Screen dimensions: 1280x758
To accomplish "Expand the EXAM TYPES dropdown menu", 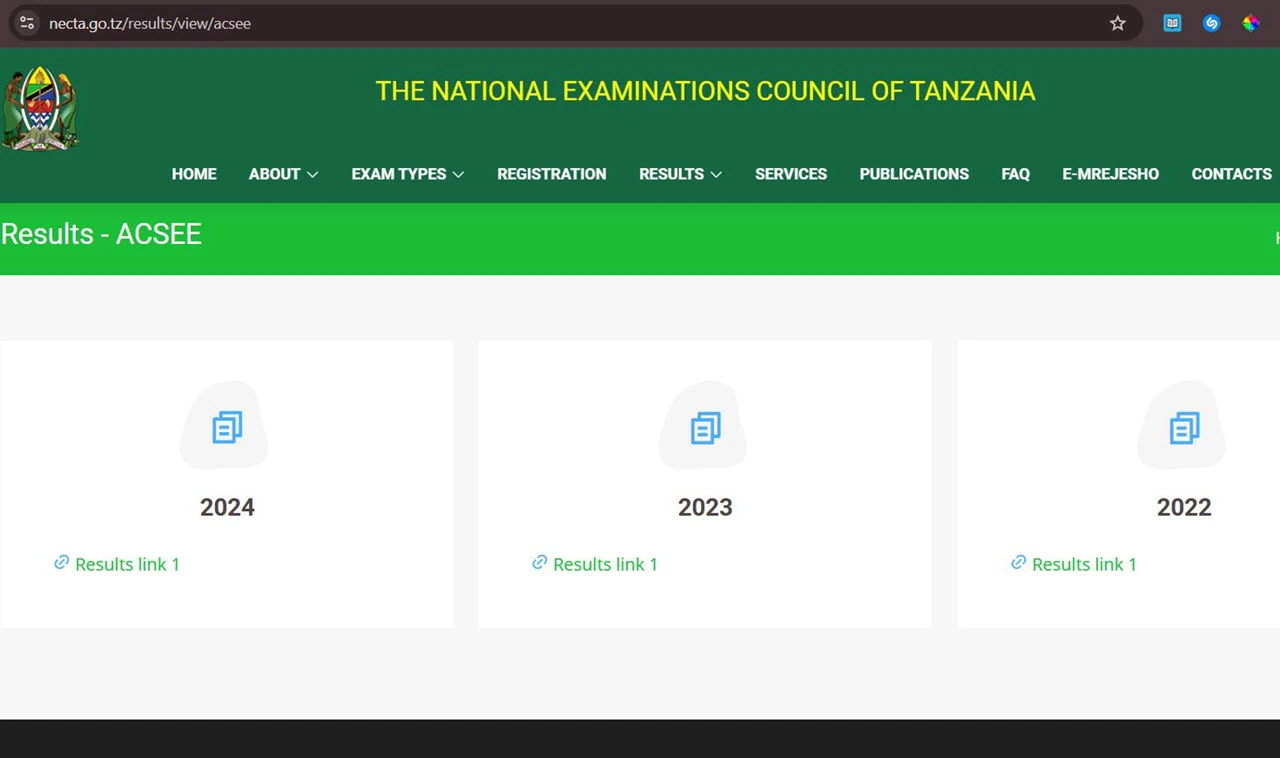I will click(408, 174).
